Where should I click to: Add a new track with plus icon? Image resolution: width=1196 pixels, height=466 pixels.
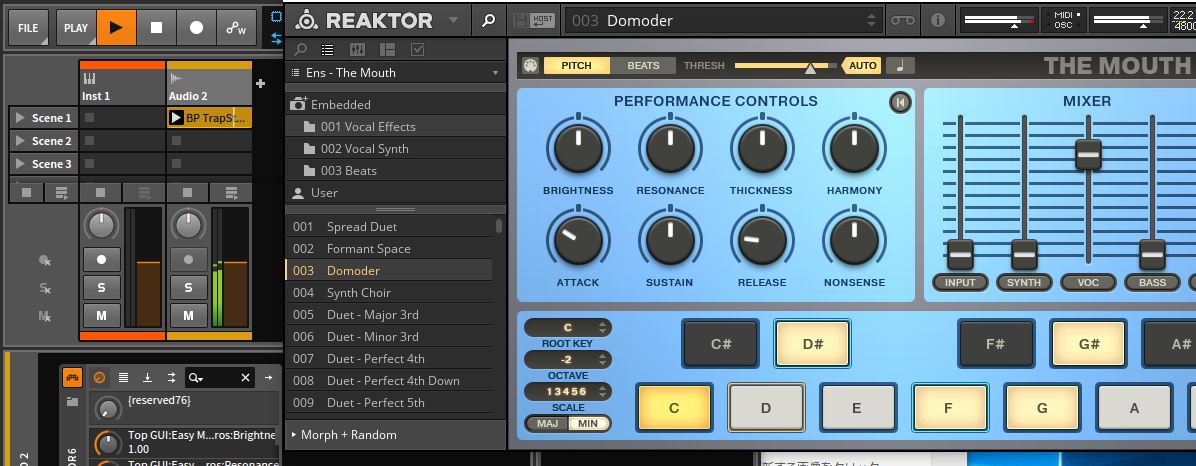pos(260,83)
